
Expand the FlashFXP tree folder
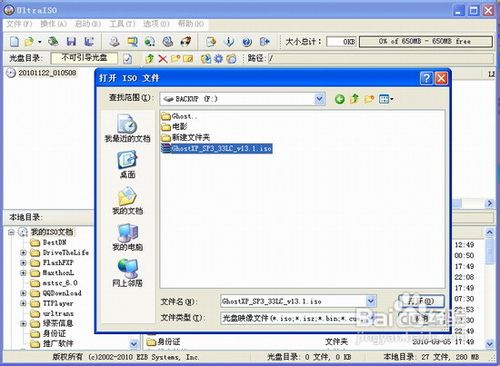click(x=23, y=263)
